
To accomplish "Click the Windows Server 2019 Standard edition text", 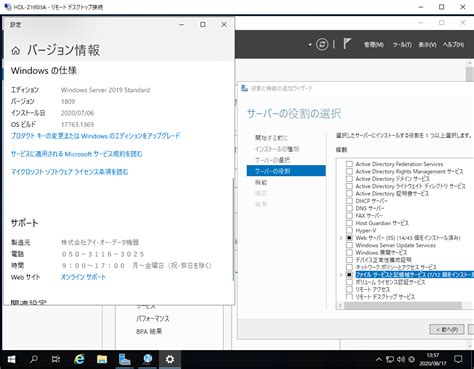I will tap(105, 90).
